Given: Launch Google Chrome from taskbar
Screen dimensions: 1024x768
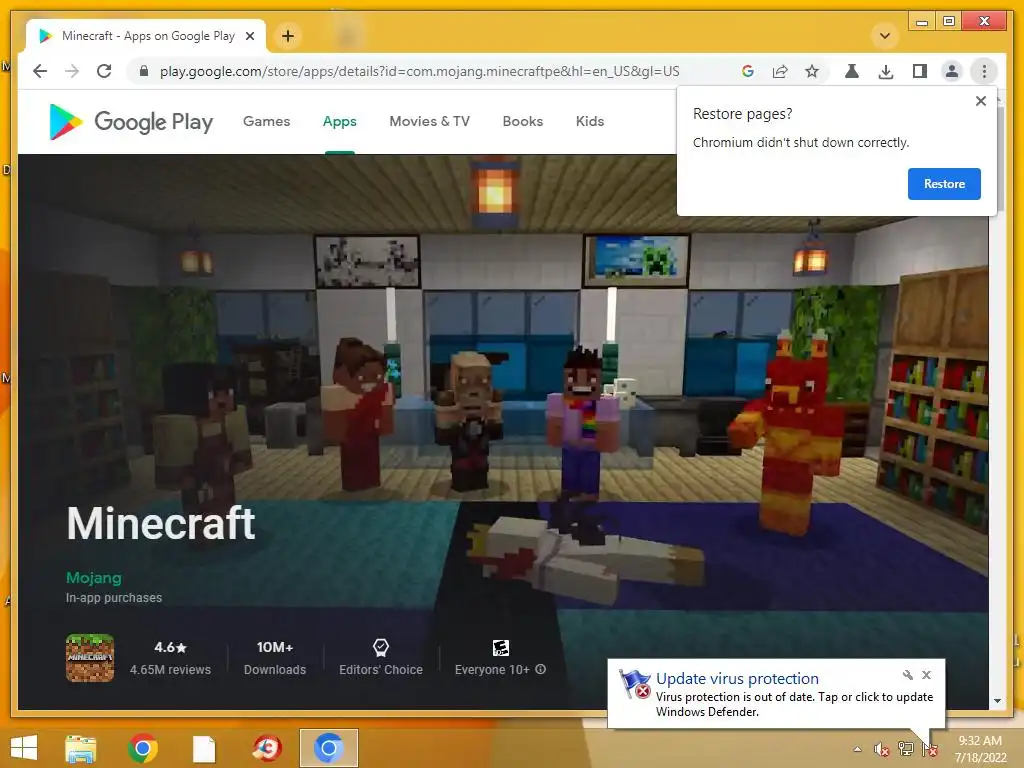Looking at the screenshot, I should (x=142, y=748).
